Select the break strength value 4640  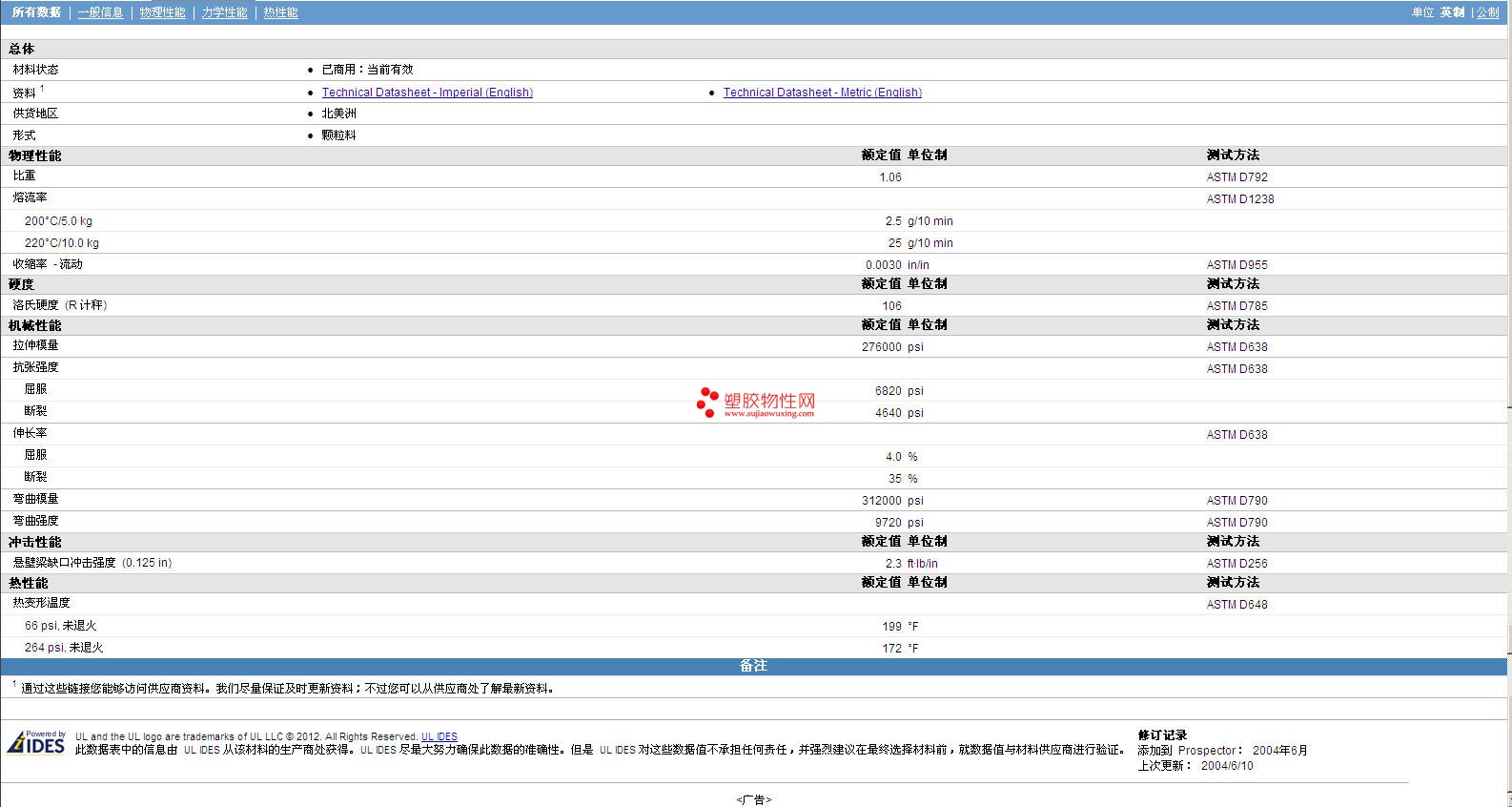point(889,413)
